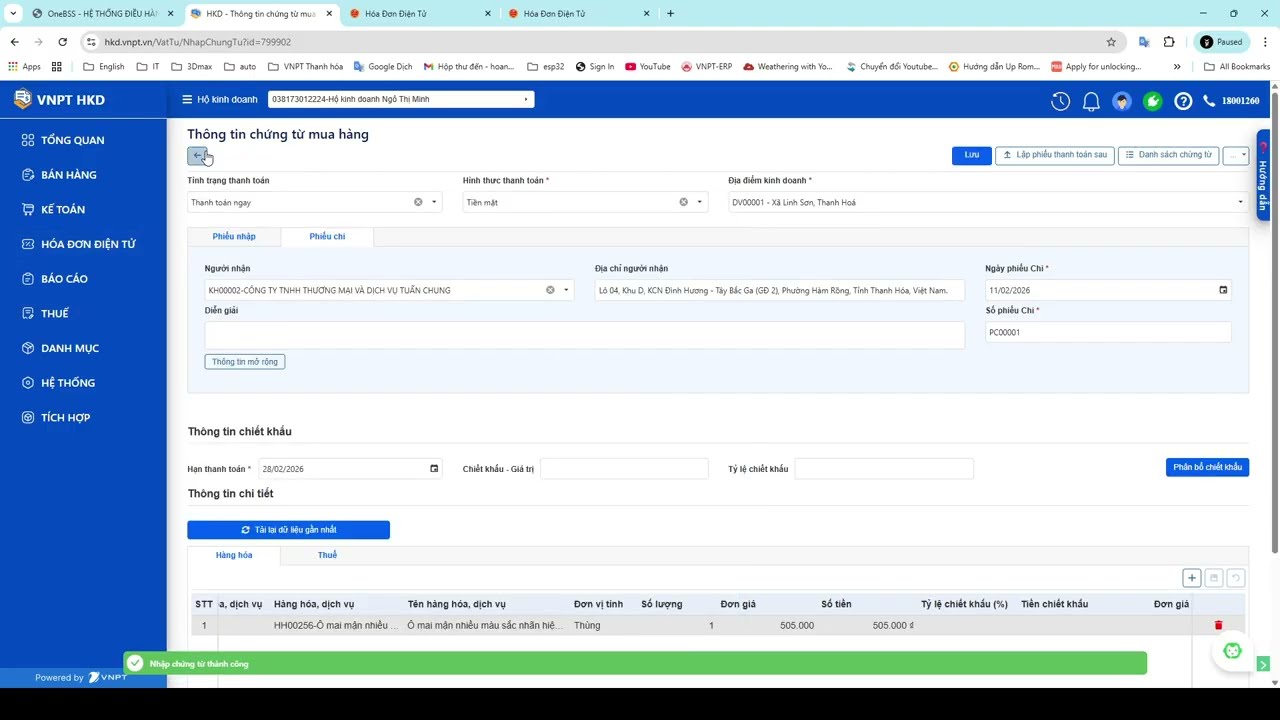Expand the Địa điểm kinh doanh dropdown
This screenshot has width=1280, height=720.
[x=1240, y=202]
